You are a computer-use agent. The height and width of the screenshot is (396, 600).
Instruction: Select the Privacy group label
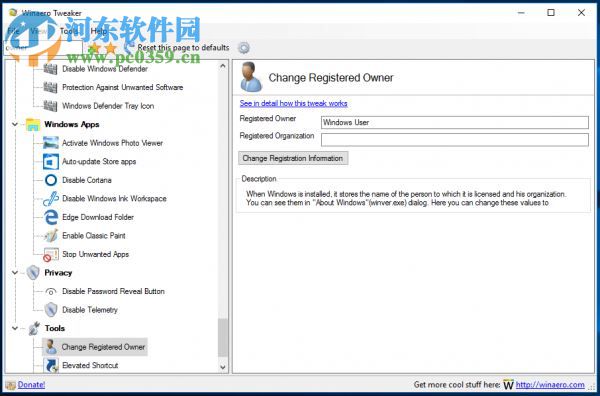pos(58,273)
